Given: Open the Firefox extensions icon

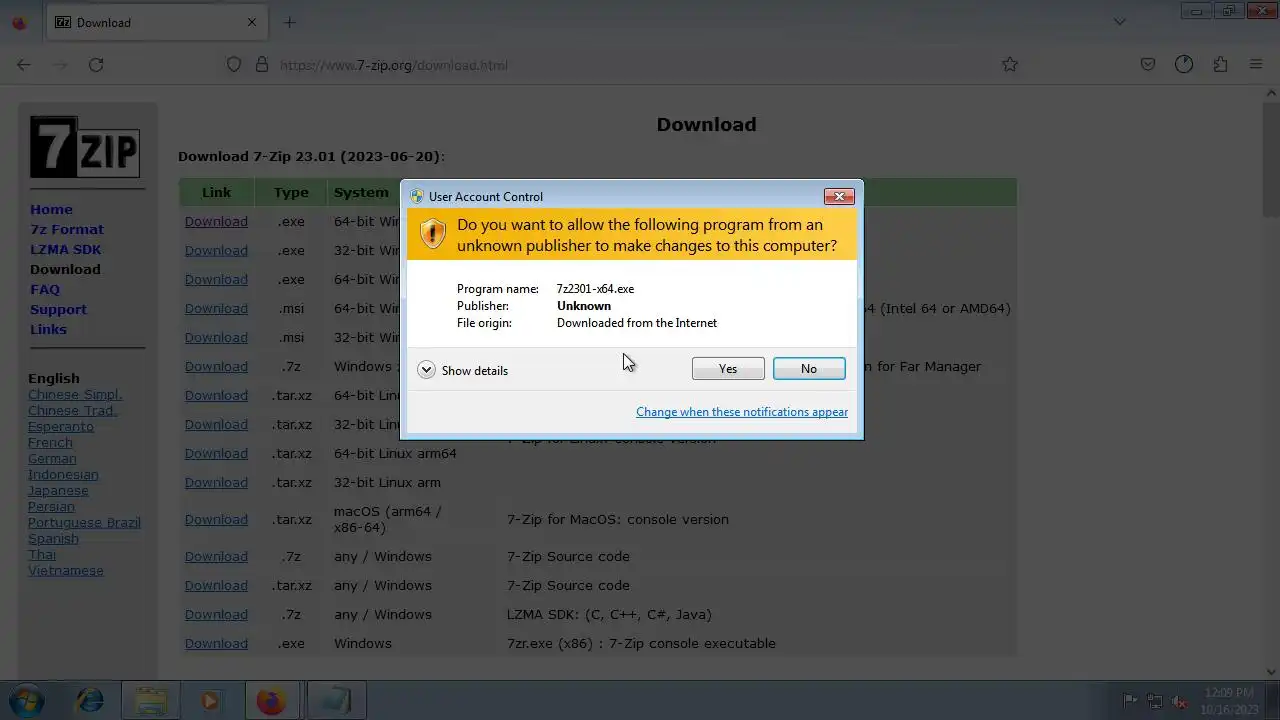Looking at the screenshot, I should [x=1220, y=64].
